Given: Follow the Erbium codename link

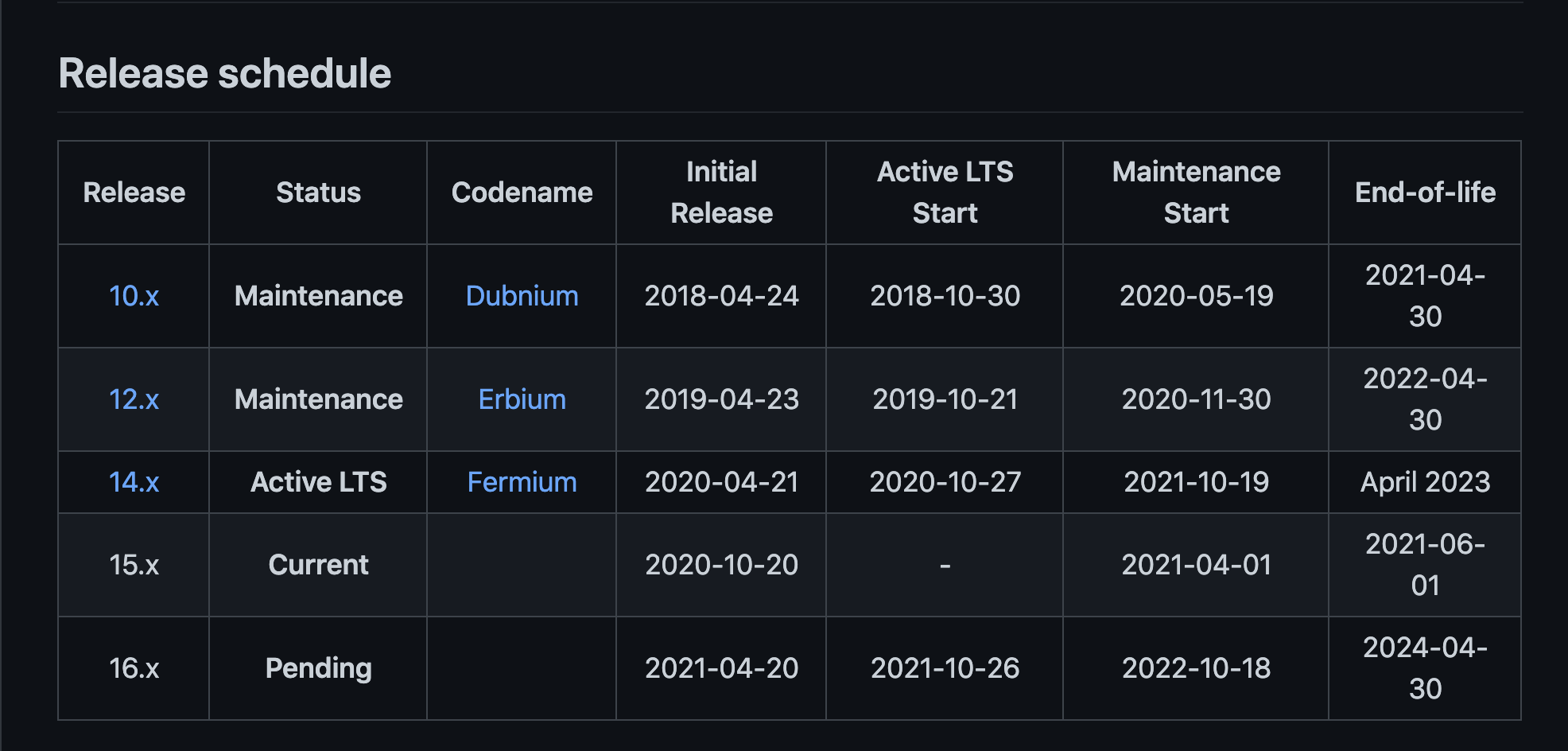Looking at the screenshot, I should (x=522, y=399).
